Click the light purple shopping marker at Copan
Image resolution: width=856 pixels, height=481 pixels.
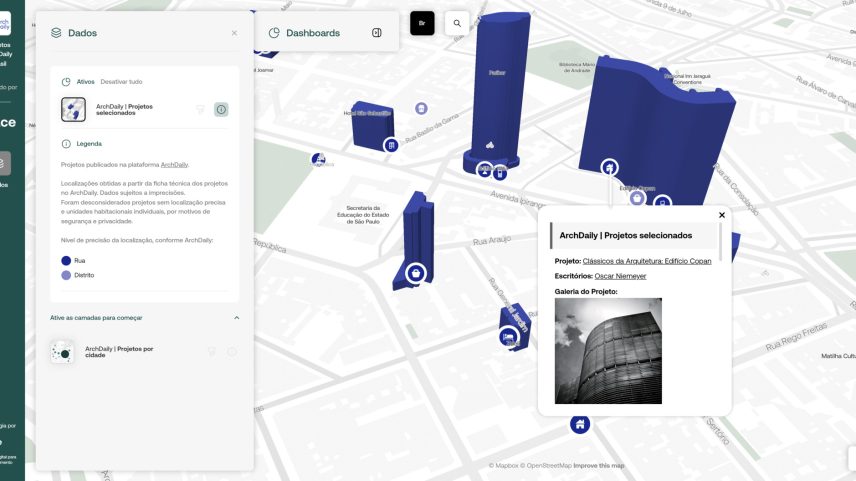pyautogui.click(x=637, y=198)
